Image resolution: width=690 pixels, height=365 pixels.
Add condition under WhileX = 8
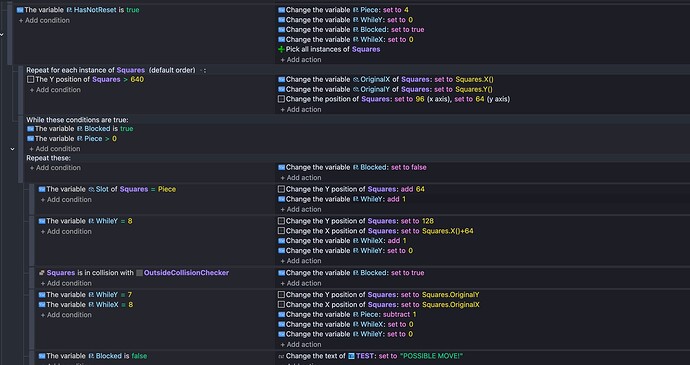point(66,315)
